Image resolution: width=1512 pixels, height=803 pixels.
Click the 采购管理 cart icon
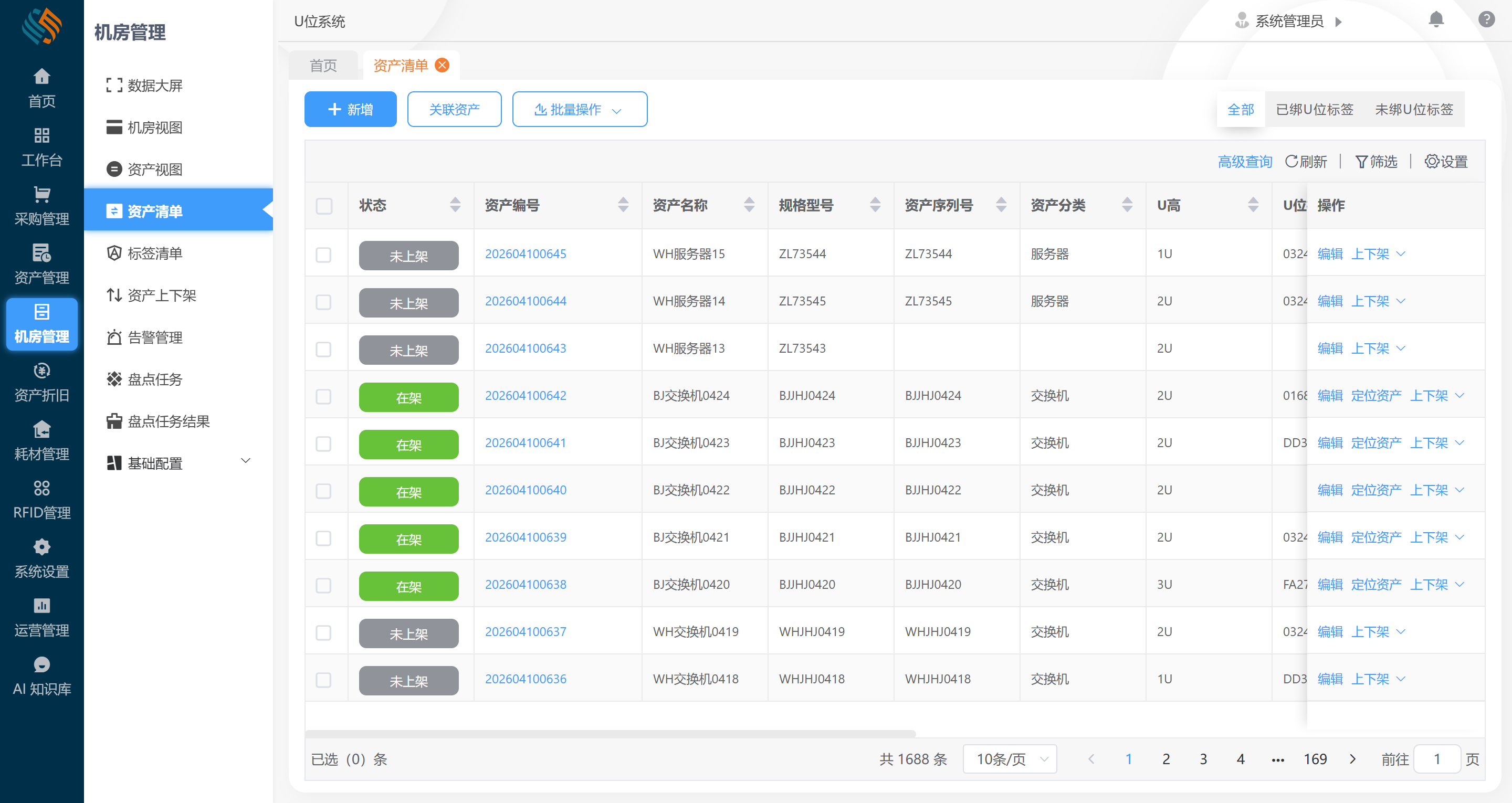[x=41, y=194]
